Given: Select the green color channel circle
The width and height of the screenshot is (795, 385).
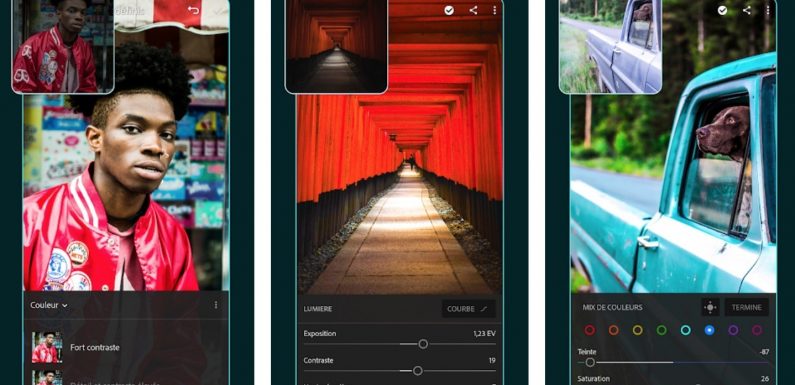Looking at the screenshot, I should [662, 330].
